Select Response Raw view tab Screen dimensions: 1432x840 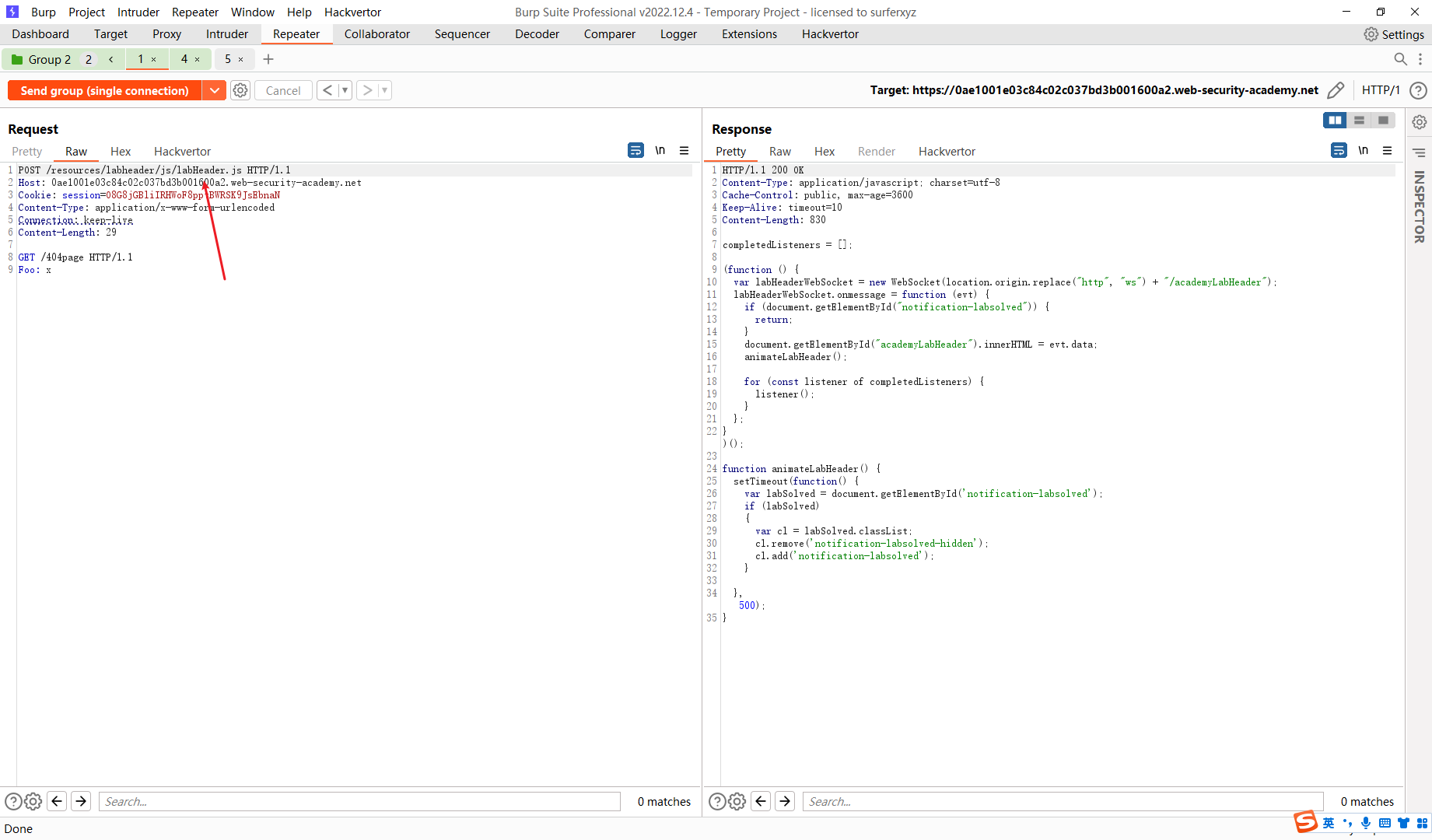pyautogui.click(x=780, y=151)
